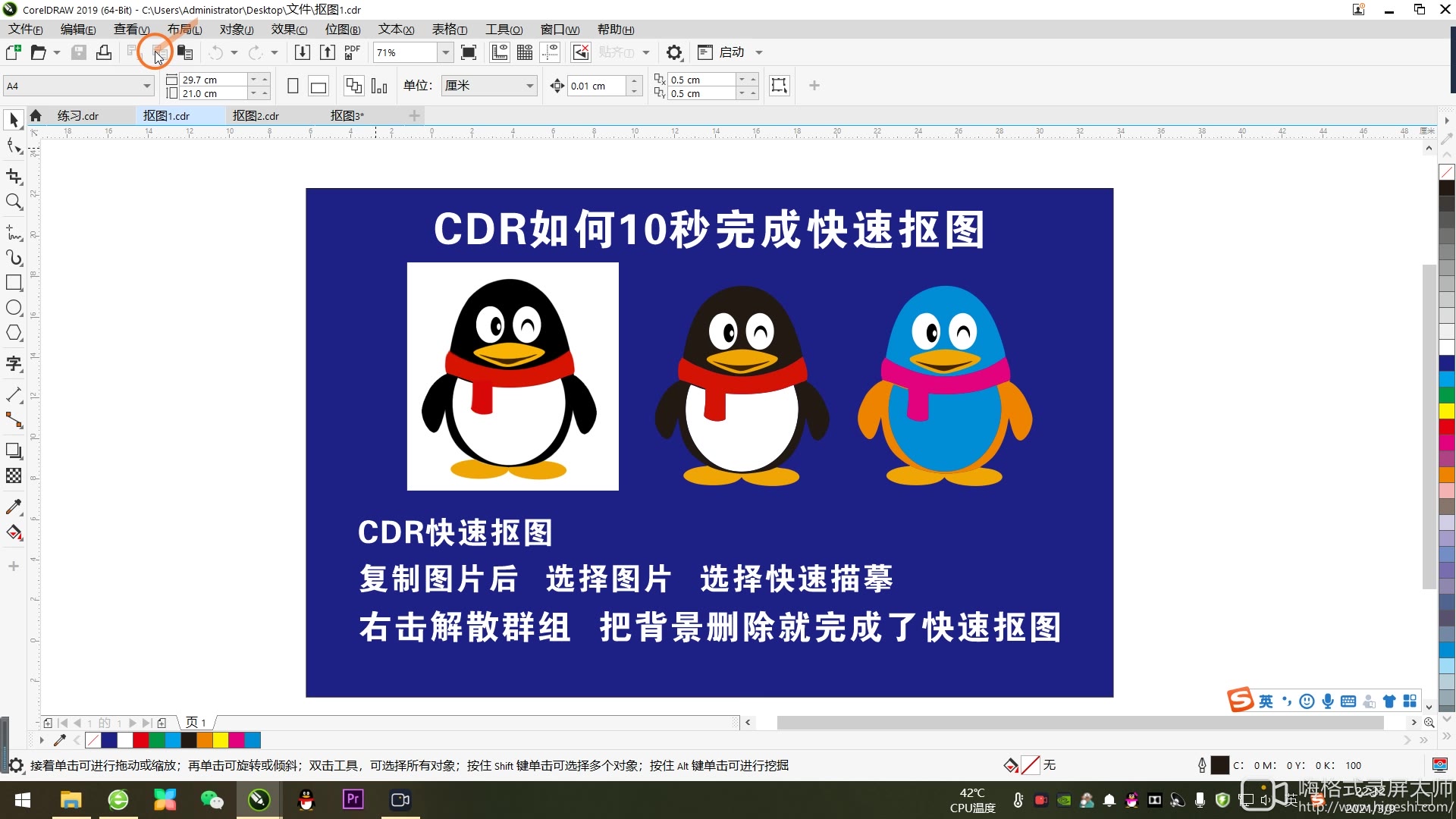This screenshot has height=819, width=1456.
Task: Select the Zoom magnifier tool
Action: point(14,202)
